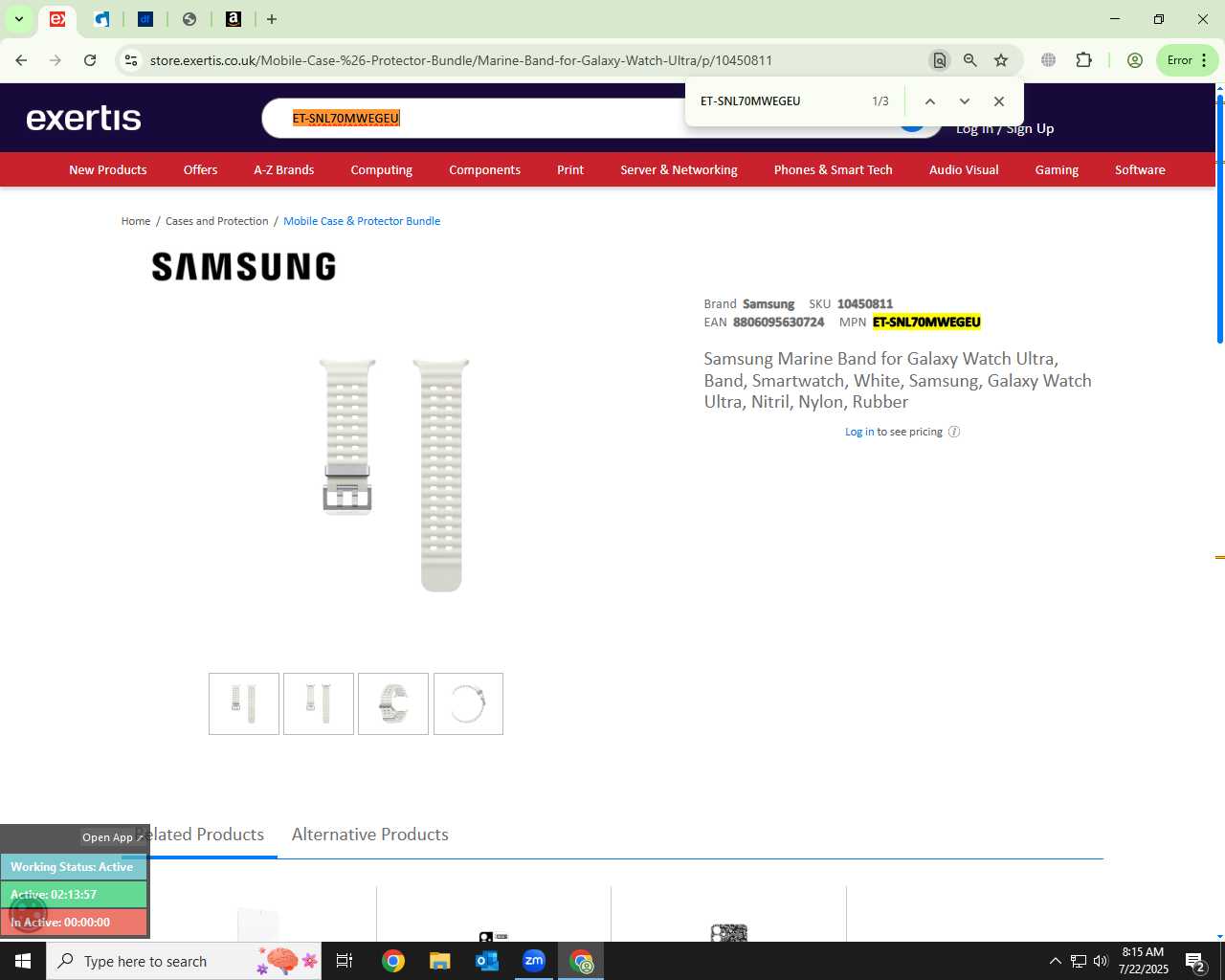Image resolution: width=1225 pixels, height=980 pixels.
Task: Click the pricing info icon
Action: (954, 432)
